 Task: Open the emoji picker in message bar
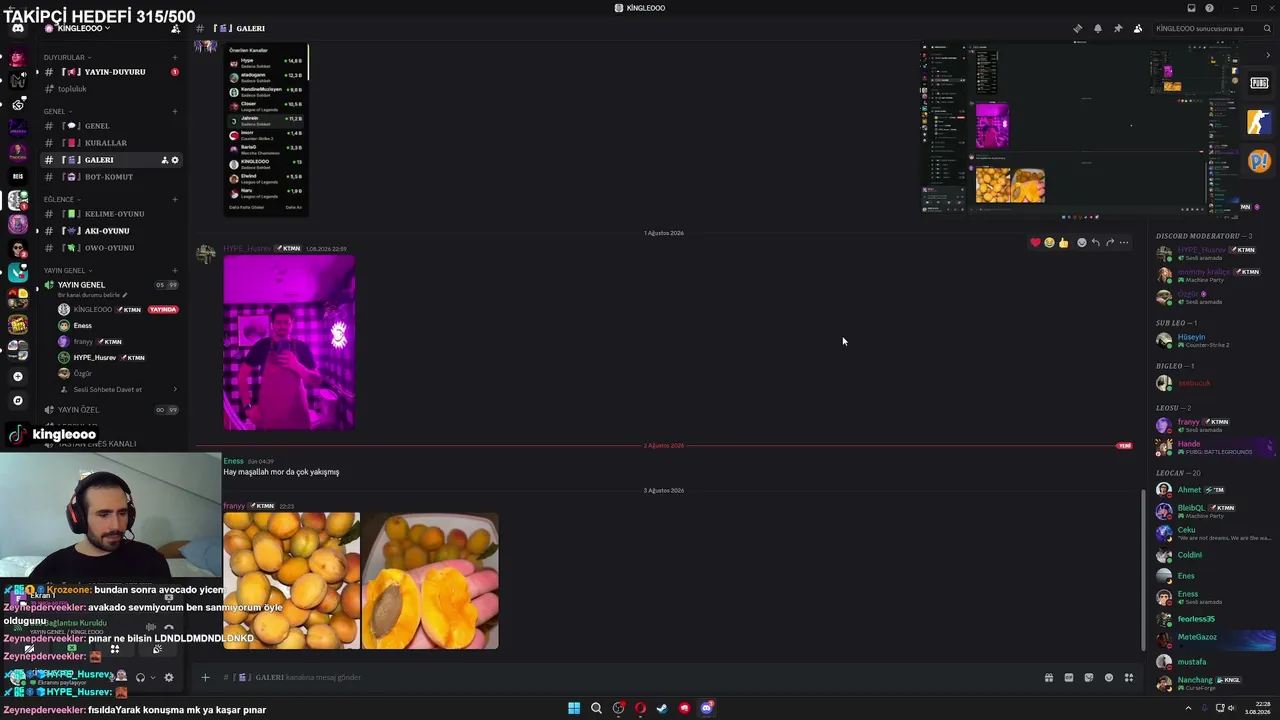click(1109, 677)
